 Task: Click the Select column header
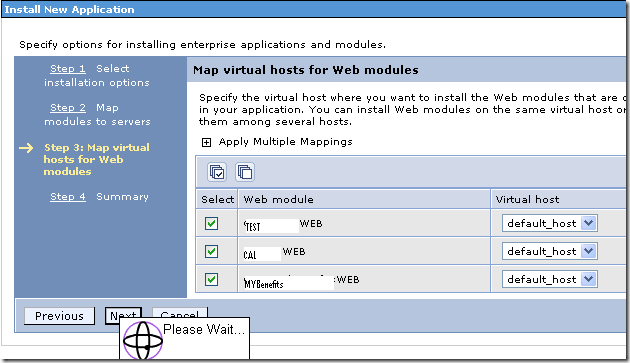pyautogui.click(x=217, y=199)
